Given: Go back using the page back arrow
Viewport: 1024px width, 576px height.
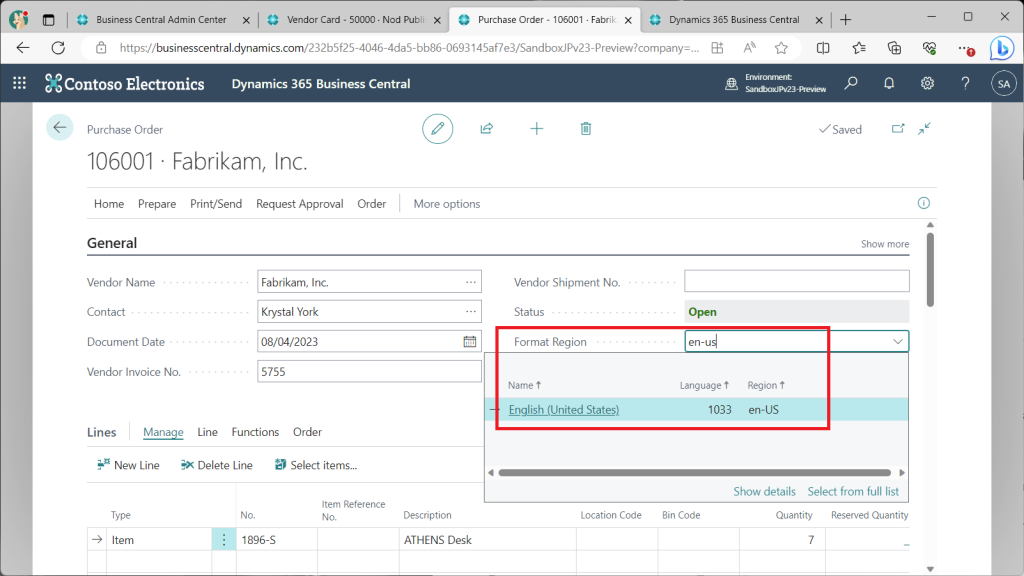Looking at the screenshot, I should (59, 128).
